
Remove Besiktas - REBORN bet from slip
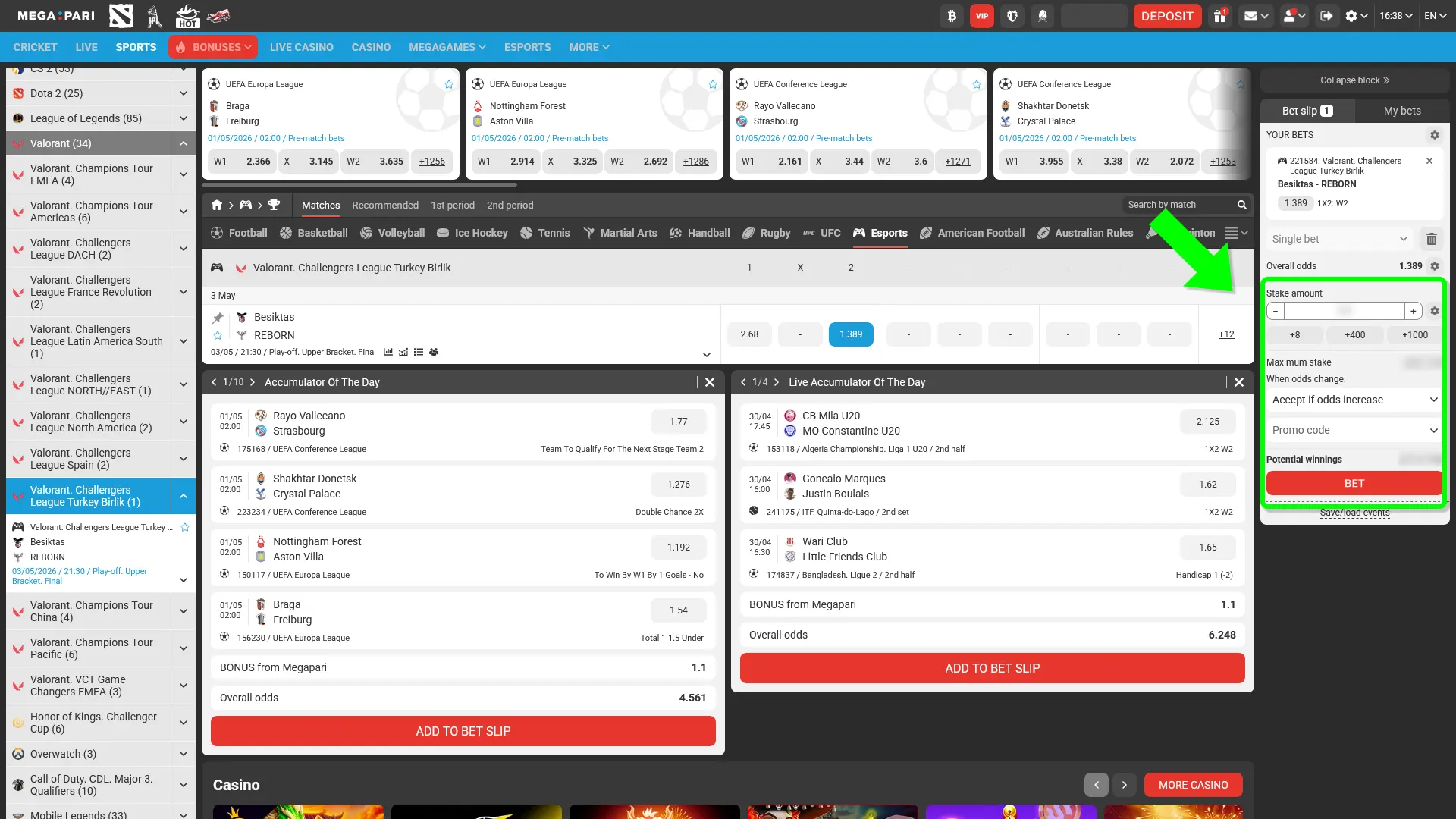pos(1429,161)
